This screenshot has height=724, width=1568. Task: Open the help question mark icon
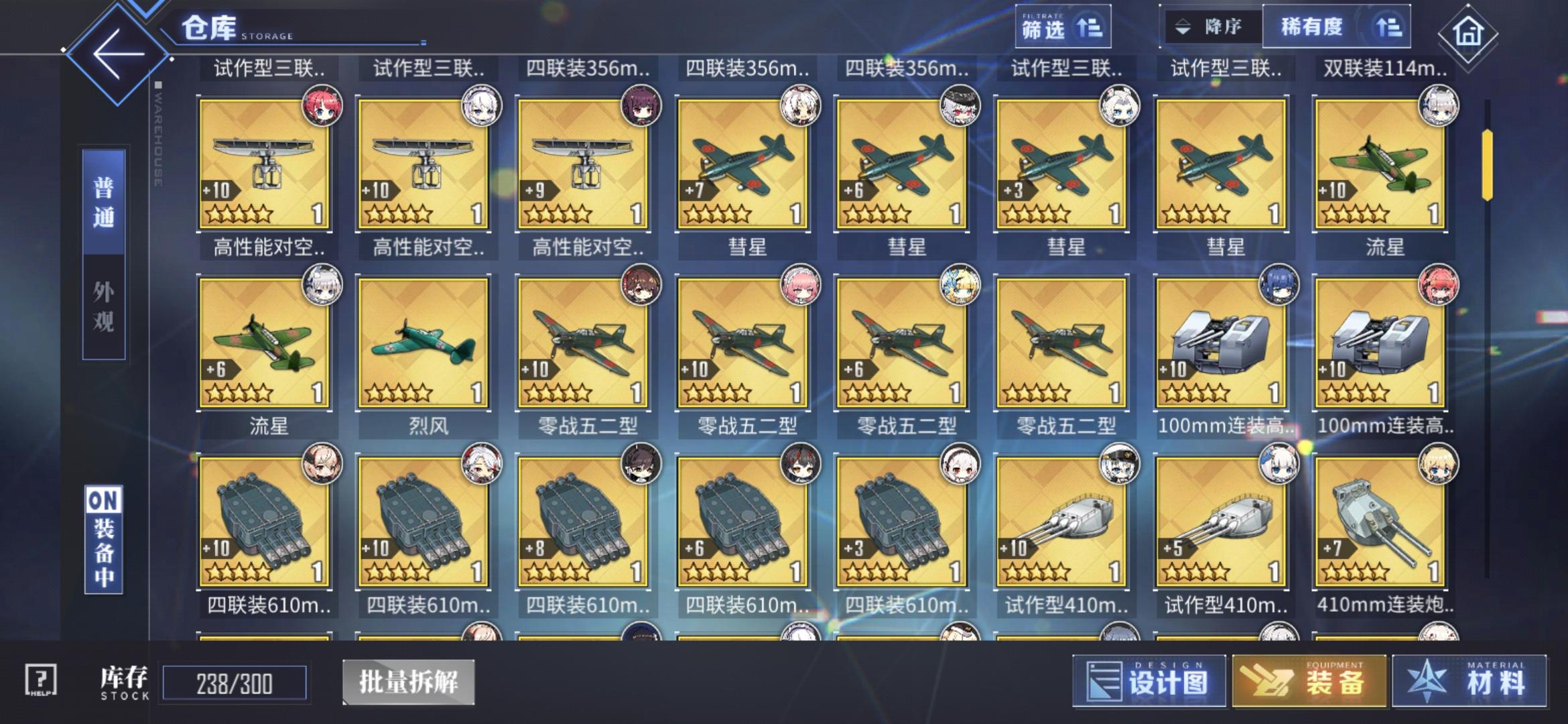click(40, 680)
